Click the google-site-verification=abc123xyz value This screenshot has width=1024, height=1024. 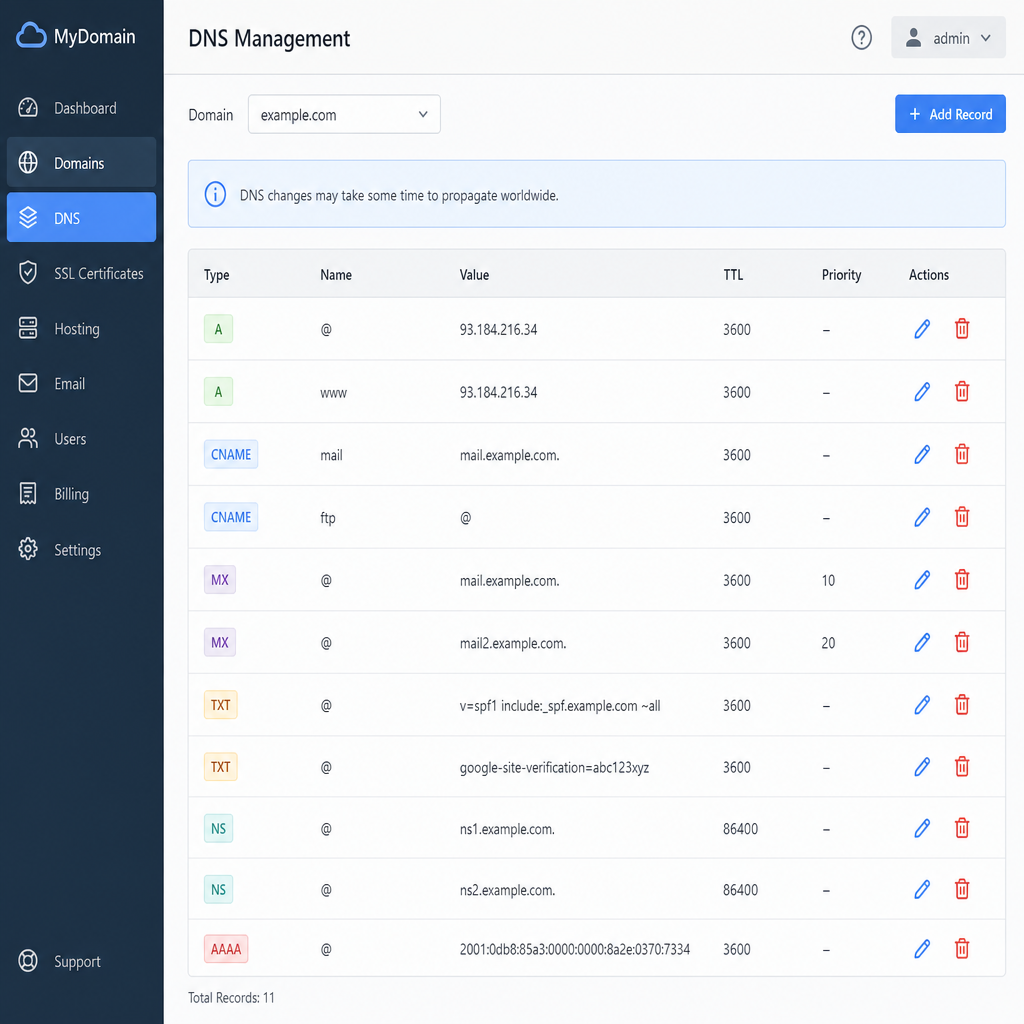coord(554,767)
